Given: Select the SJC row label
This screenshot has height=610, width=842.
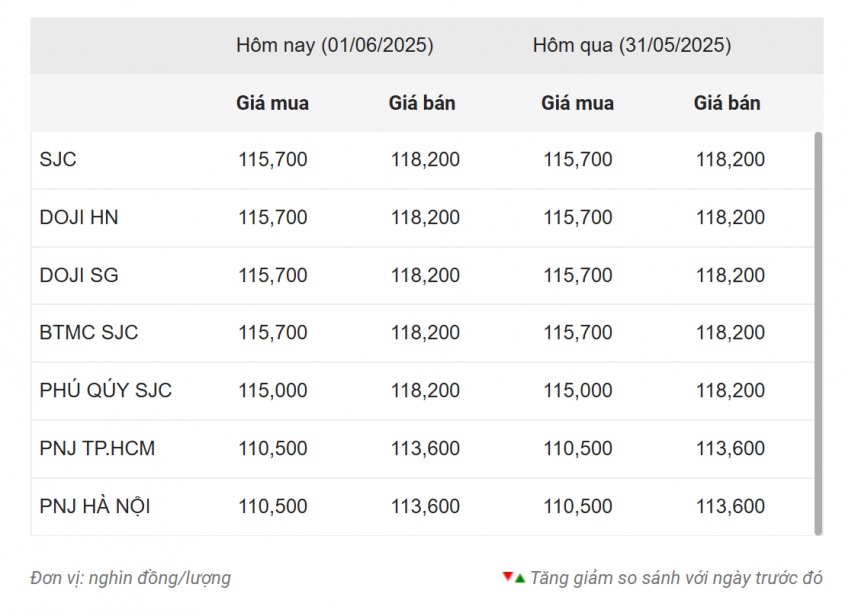Looking at the screenshot, I should tap(58, 160).
